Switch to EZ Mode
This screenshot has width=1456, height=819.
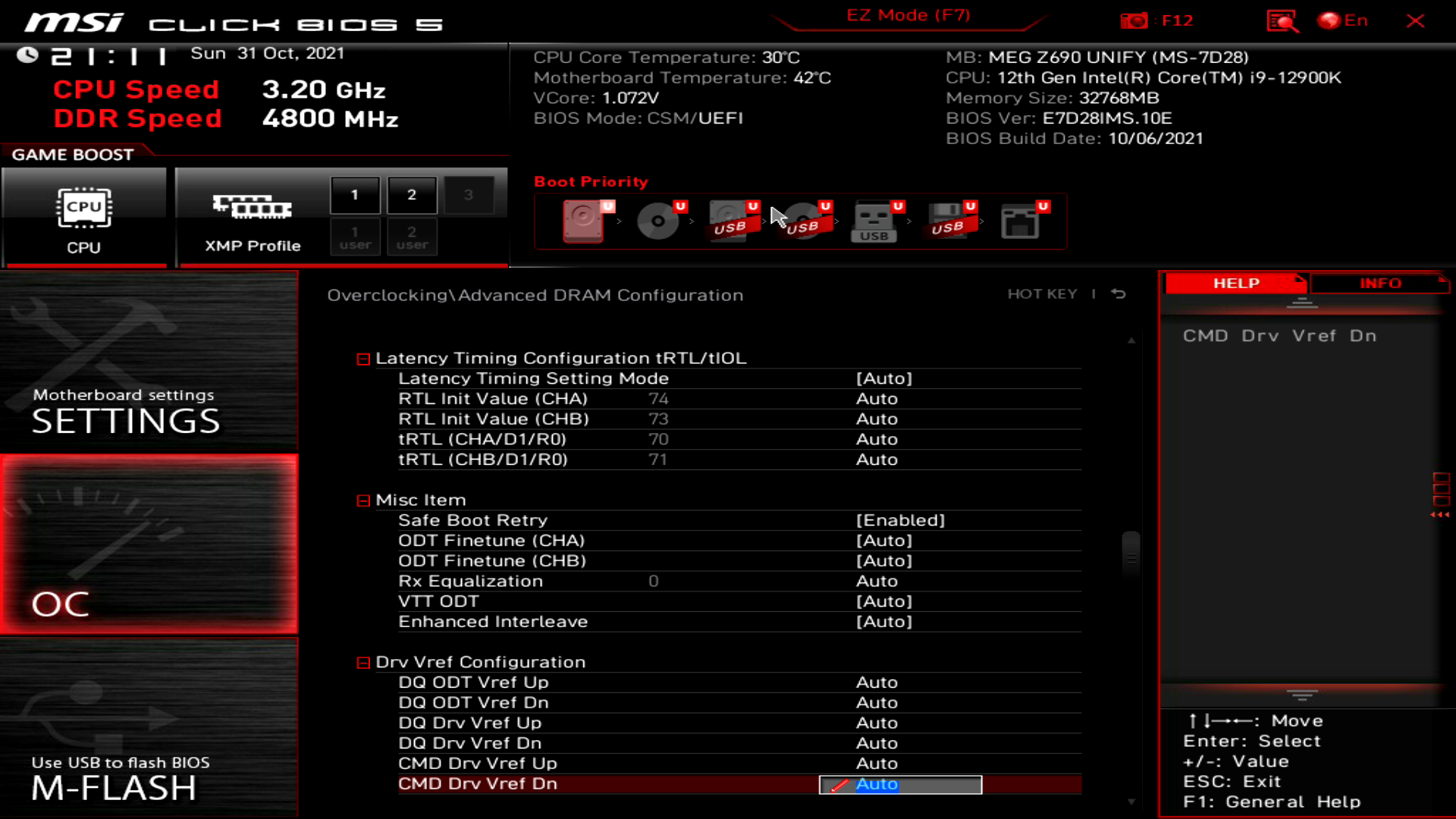click(907, 15)
